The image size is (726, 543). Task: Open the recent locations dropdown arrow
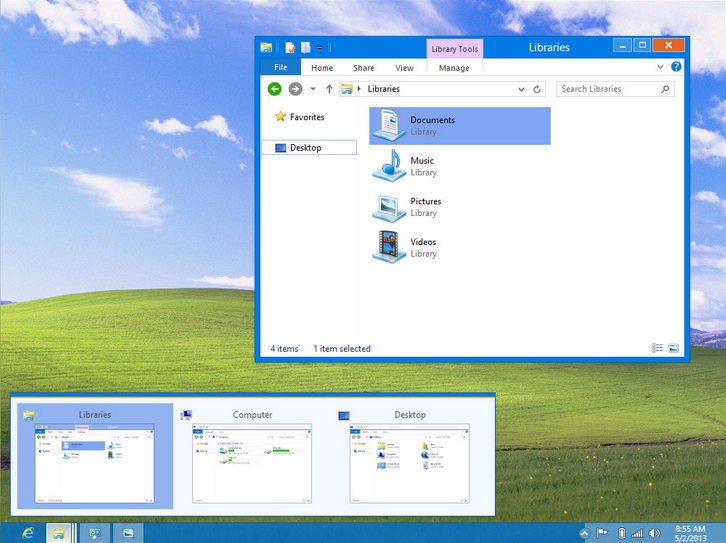tap(313, 89)
